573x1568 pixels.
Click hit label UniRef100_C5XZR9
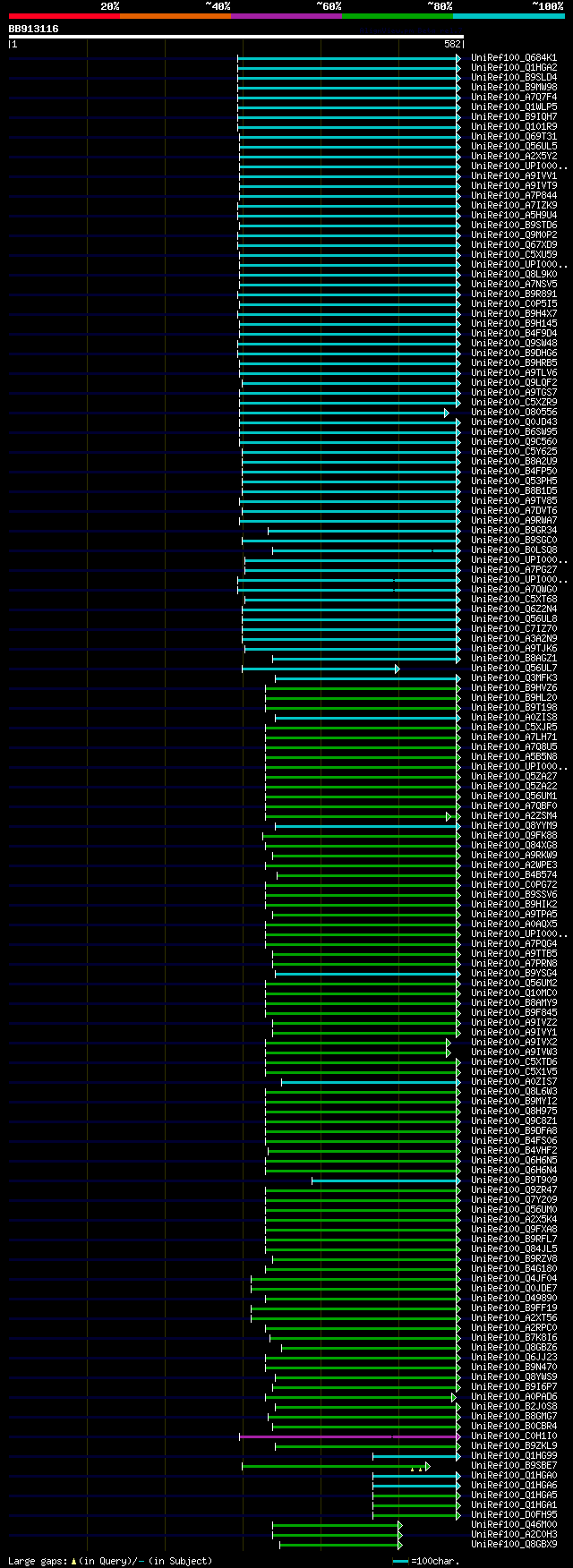(514, 403)
